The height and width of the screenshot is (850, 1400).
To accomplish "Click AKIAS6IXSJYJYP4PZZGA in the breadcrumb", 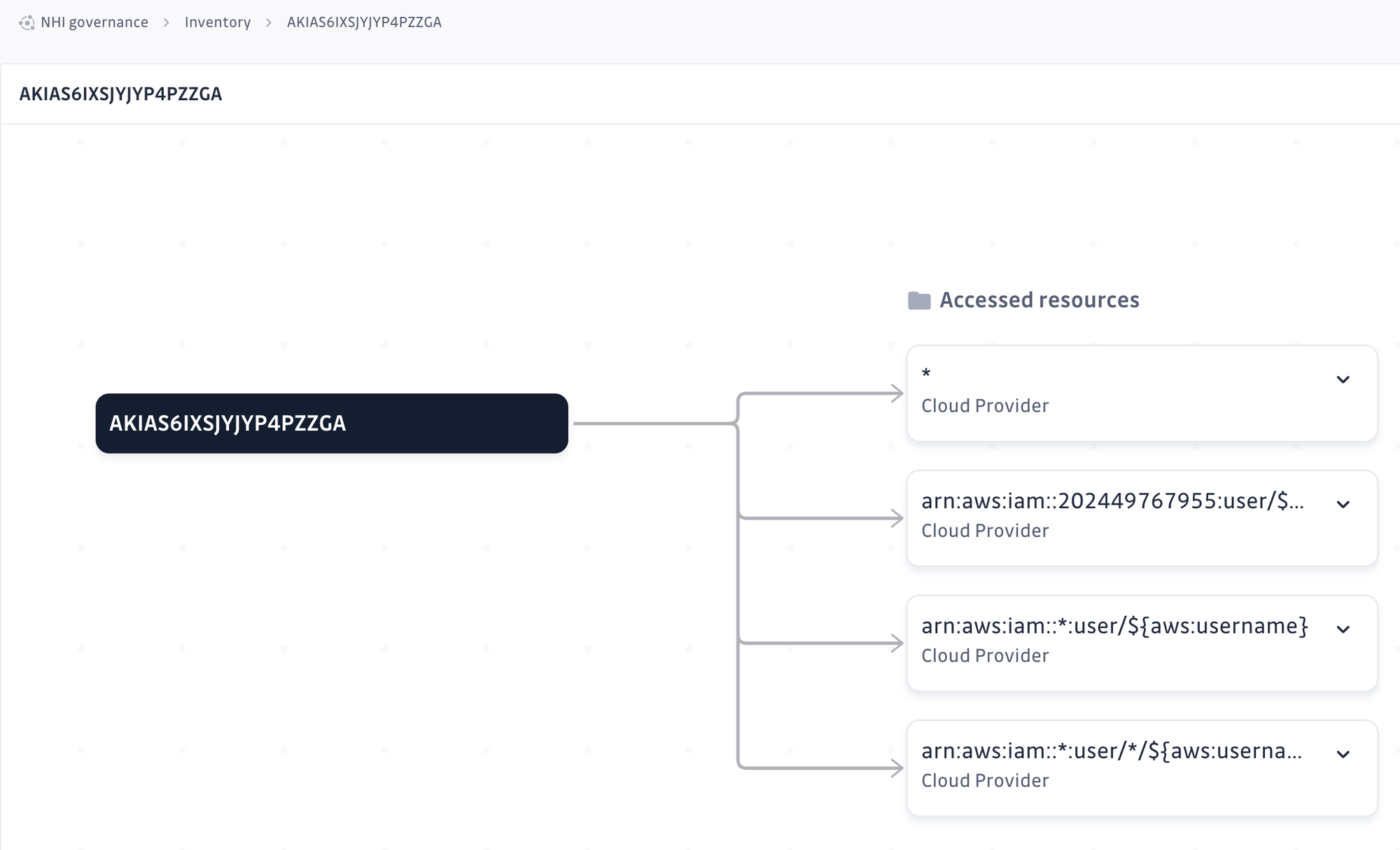I will 364,22.
